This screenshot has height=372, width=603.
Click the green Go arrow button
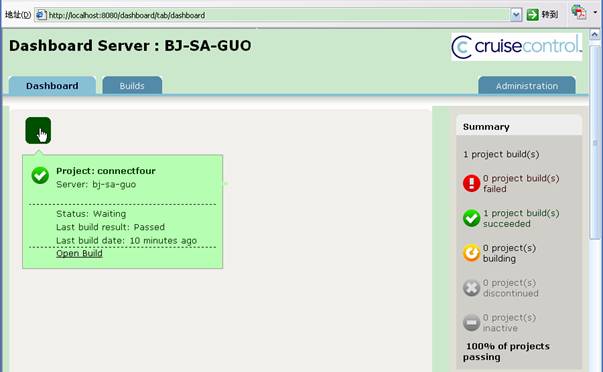(532, 15)
